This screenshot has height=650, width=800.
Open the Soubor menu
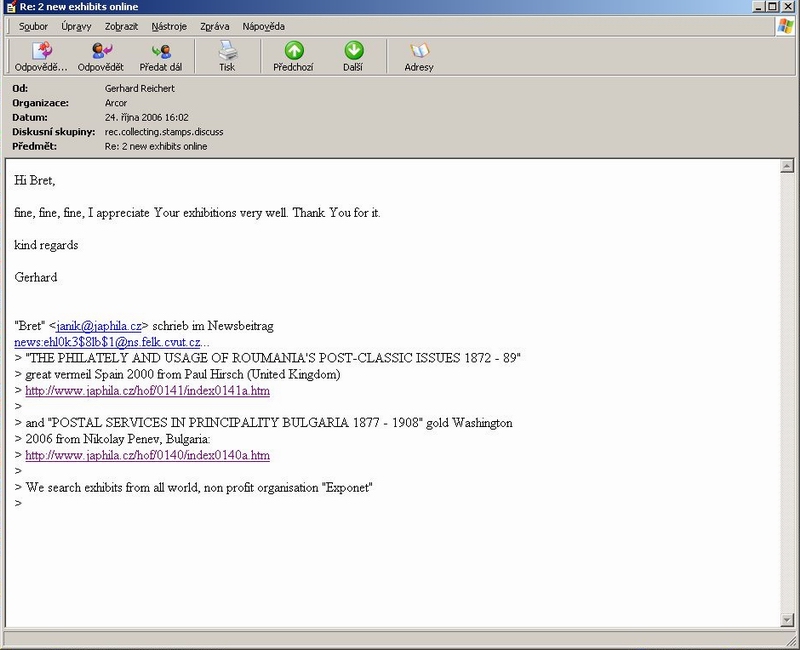33,27
